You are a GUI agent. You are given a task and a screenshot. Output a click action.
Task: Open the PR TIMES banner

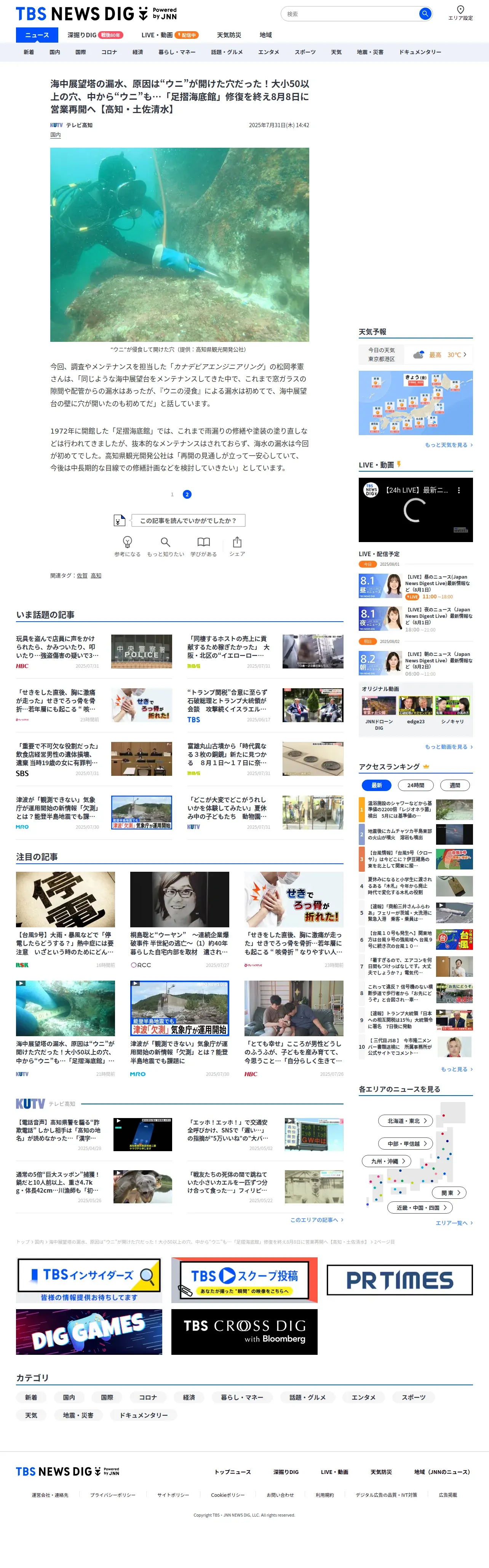tap(400, 1280)
